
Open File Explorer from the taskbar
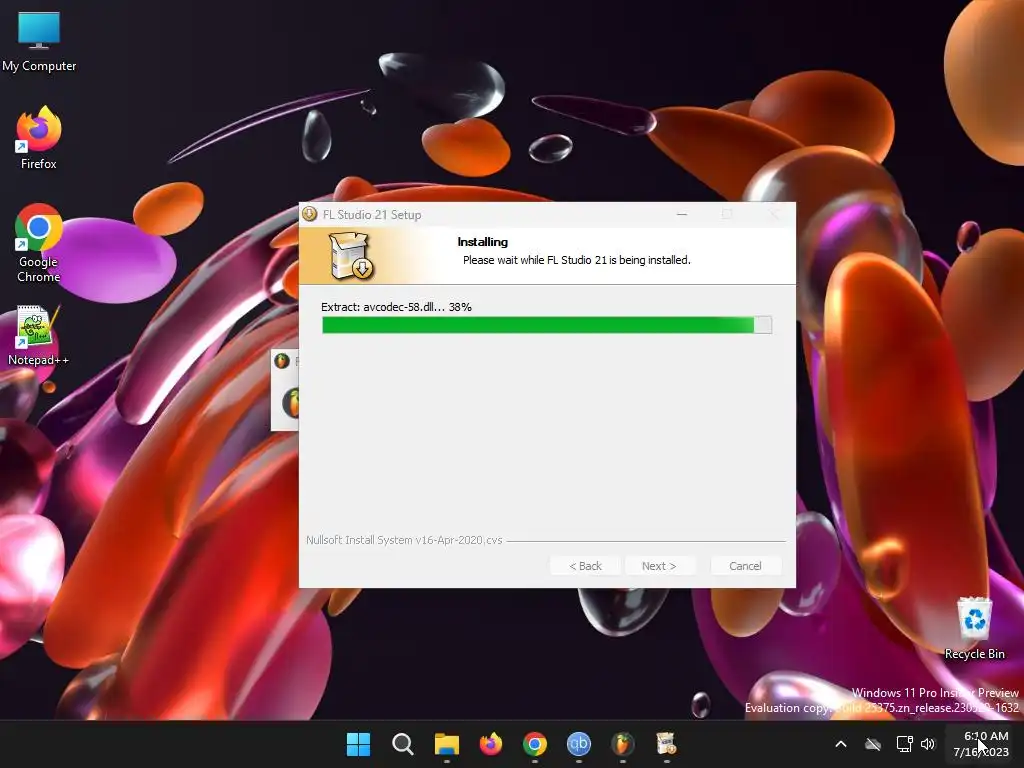[x=447, y=744]
